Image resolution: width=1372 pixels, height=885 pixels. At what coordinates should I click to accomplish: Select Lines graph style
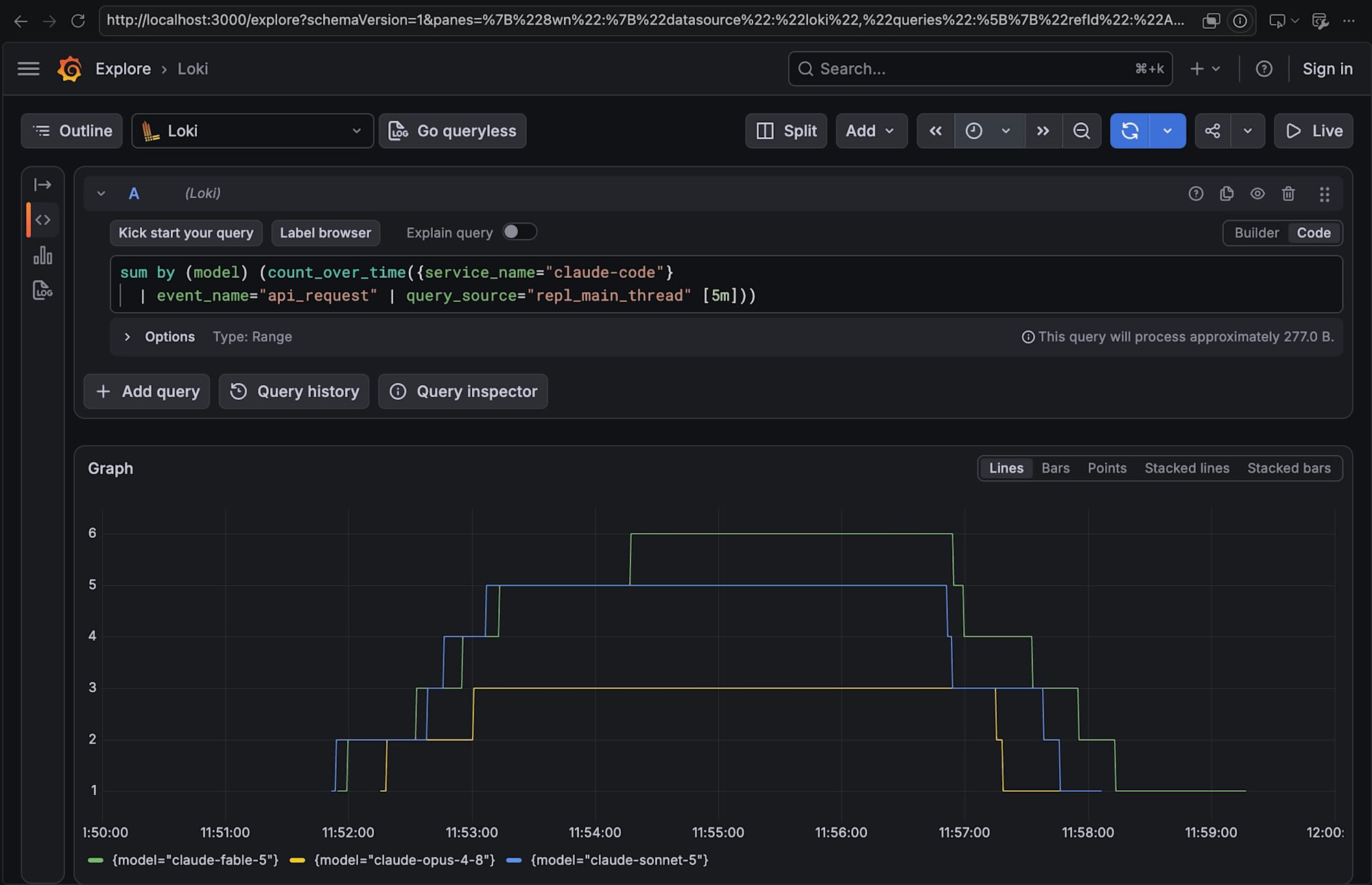[x=1006, y=468]
